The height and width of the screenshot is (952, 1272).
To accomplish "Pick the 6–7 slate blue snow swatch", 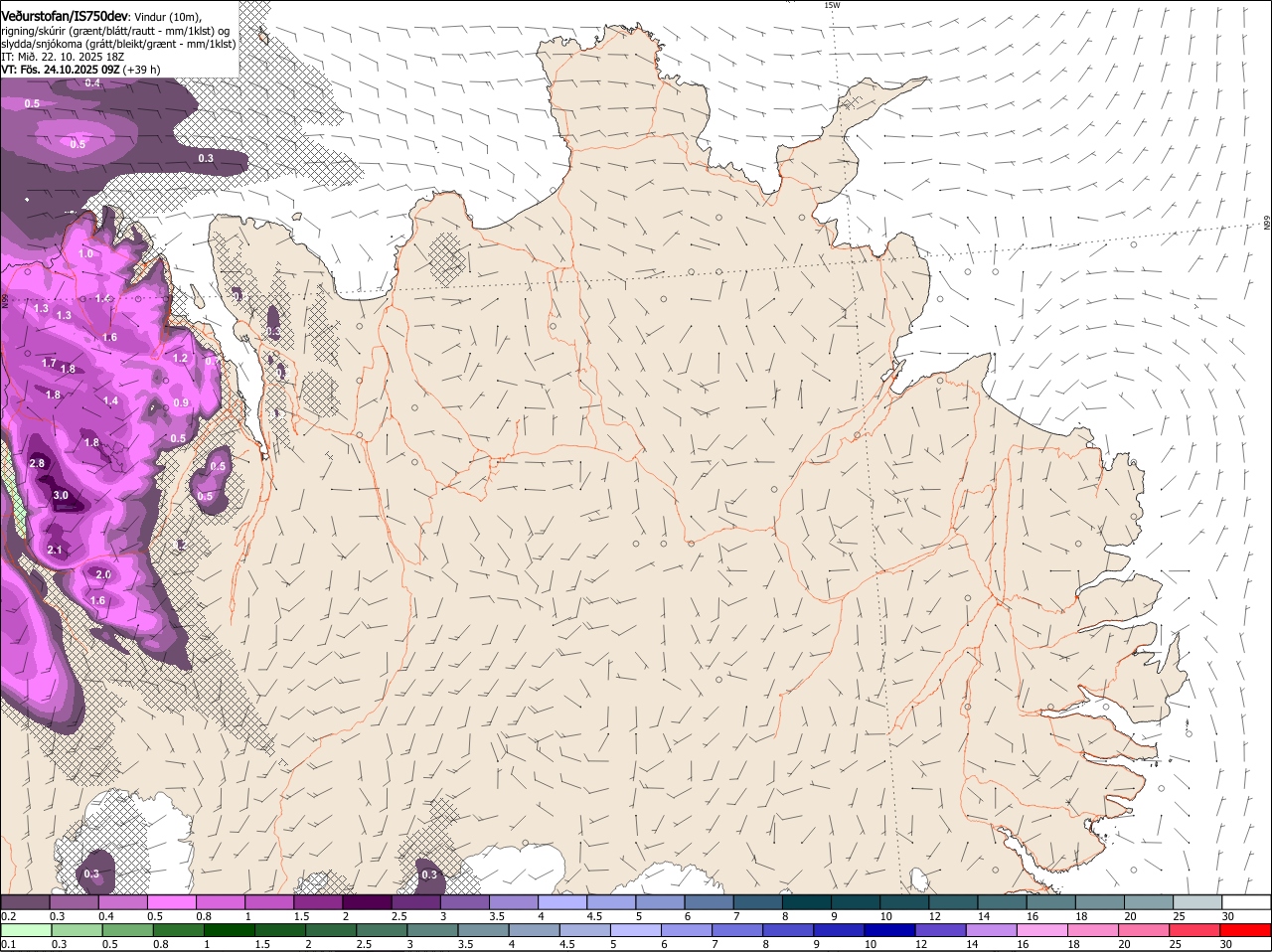I will (x=711, y=901).
